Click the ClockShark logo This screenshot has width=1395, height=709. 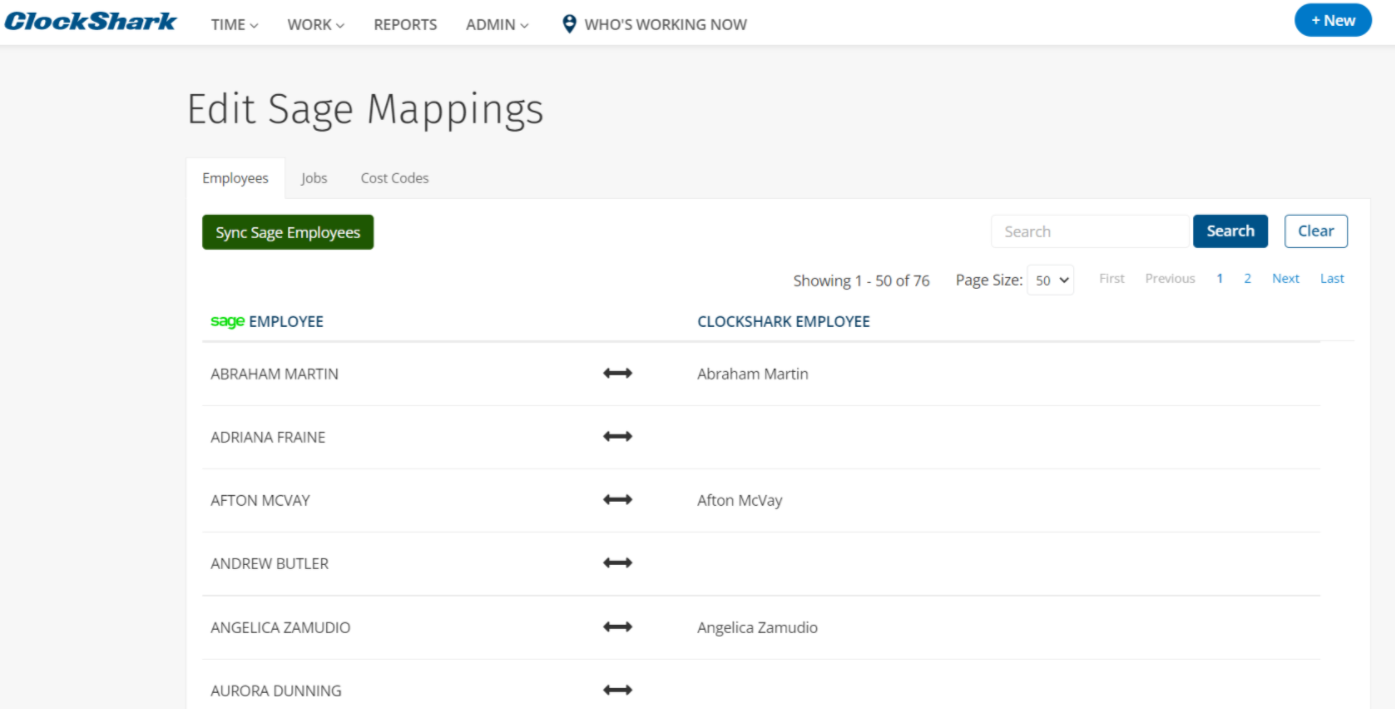91,21
